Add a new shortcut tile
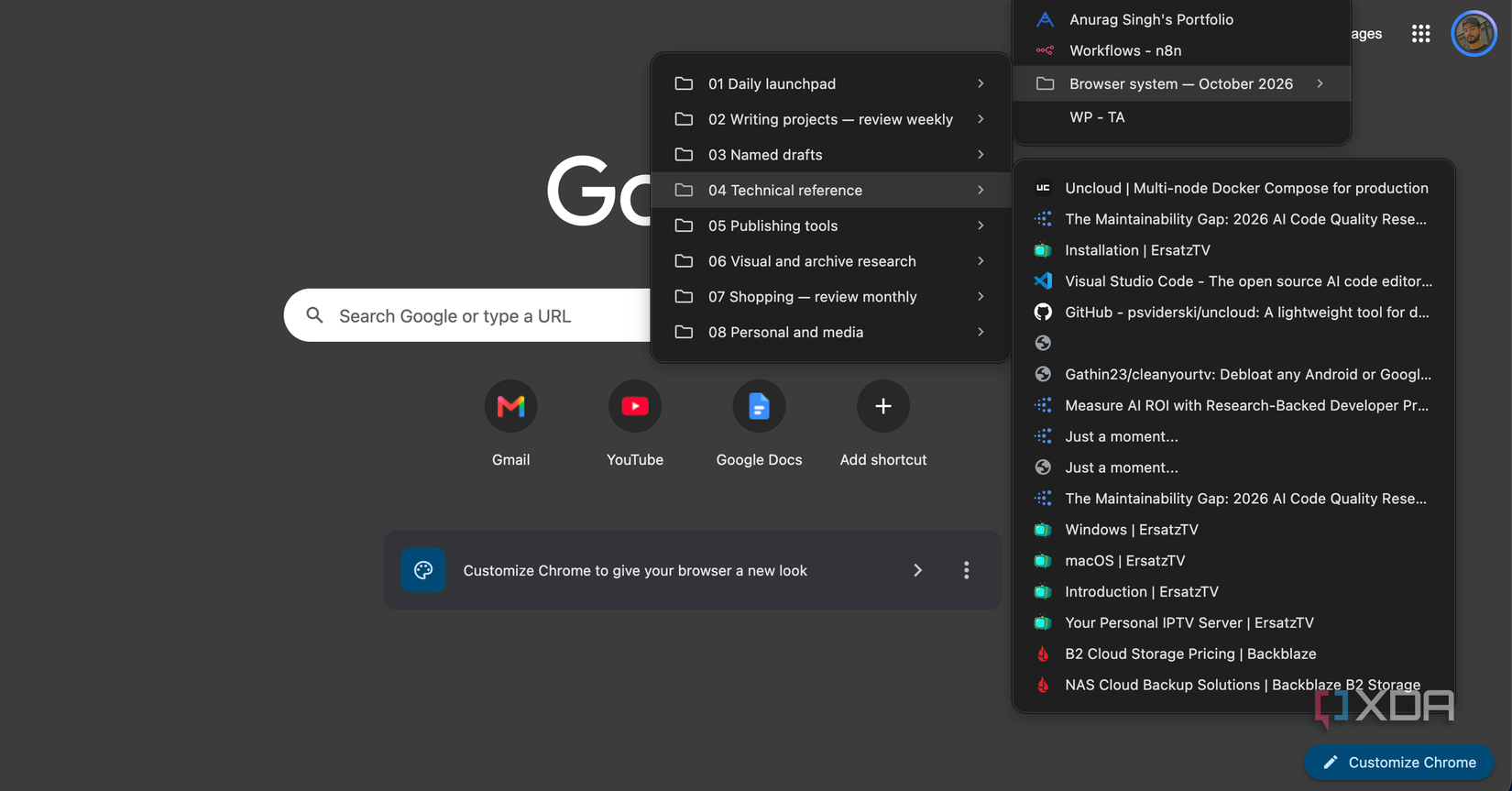The image size is (1512, 791). click(x=883, y=424)
